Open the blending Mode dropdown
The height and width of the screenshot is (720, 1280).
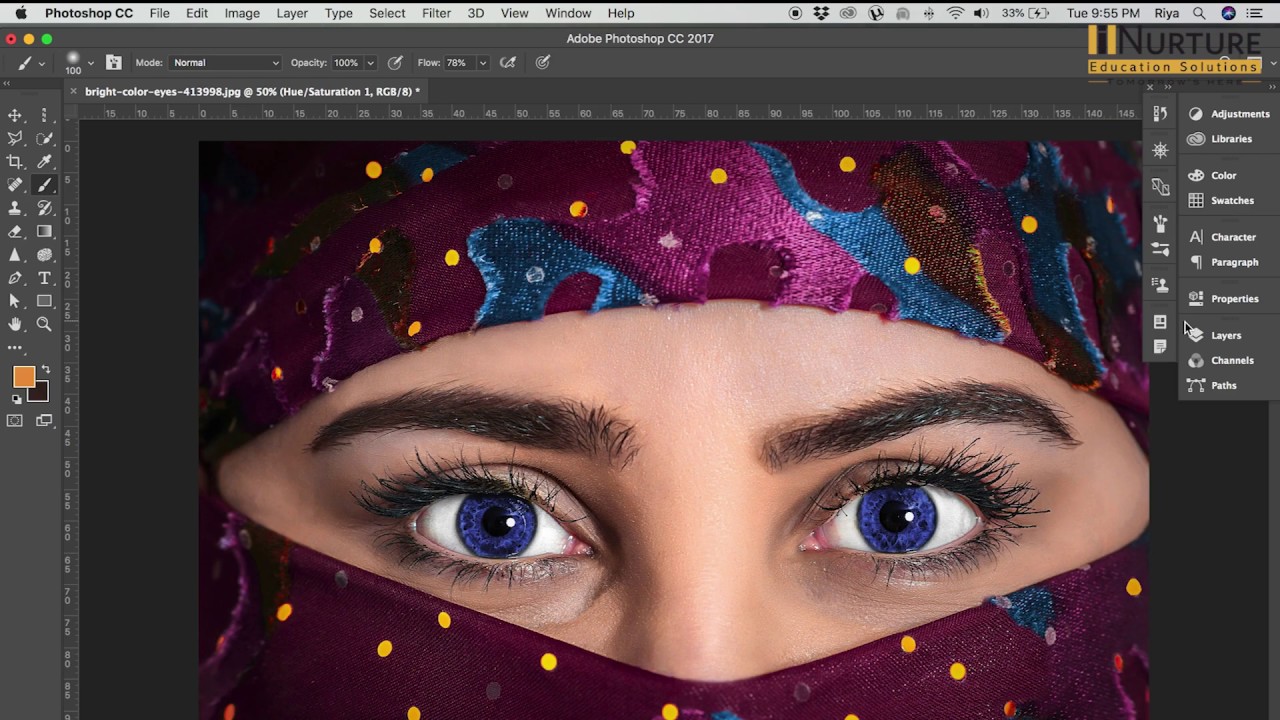tap(225, 63)
